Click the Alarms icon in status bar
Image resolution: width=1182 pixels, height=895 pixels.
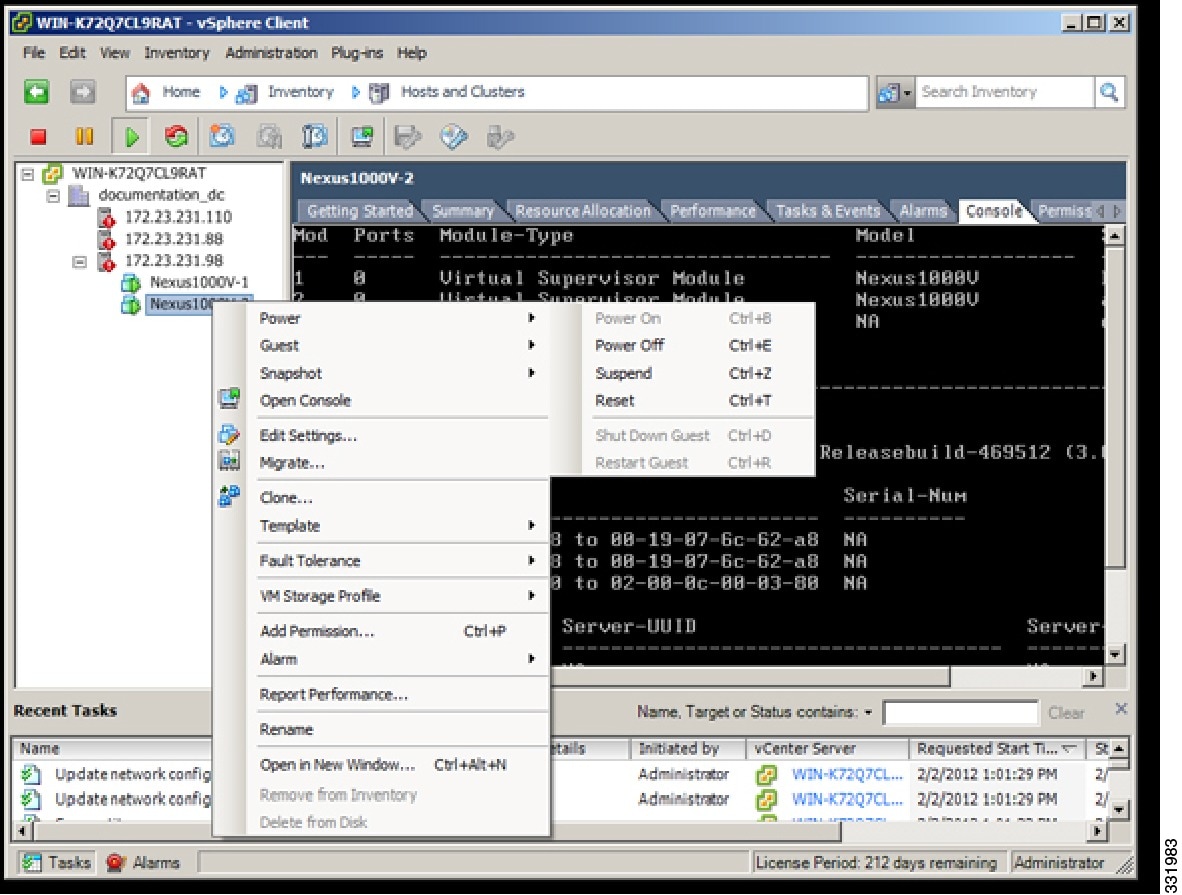click(115, 862)
